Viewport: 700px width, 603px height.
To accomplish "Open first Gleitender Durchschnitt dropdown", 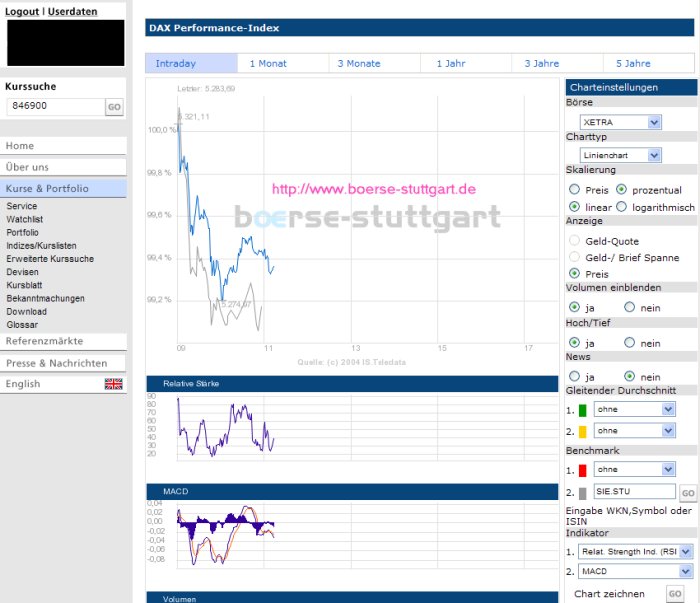I will [x=634, y=409].
